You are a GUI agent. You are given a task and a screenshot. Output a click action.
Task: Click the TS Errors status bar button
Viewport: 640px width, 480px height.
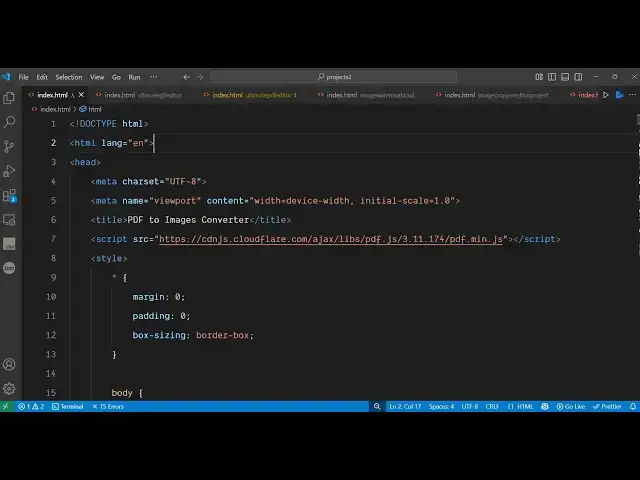click(108, 406)
